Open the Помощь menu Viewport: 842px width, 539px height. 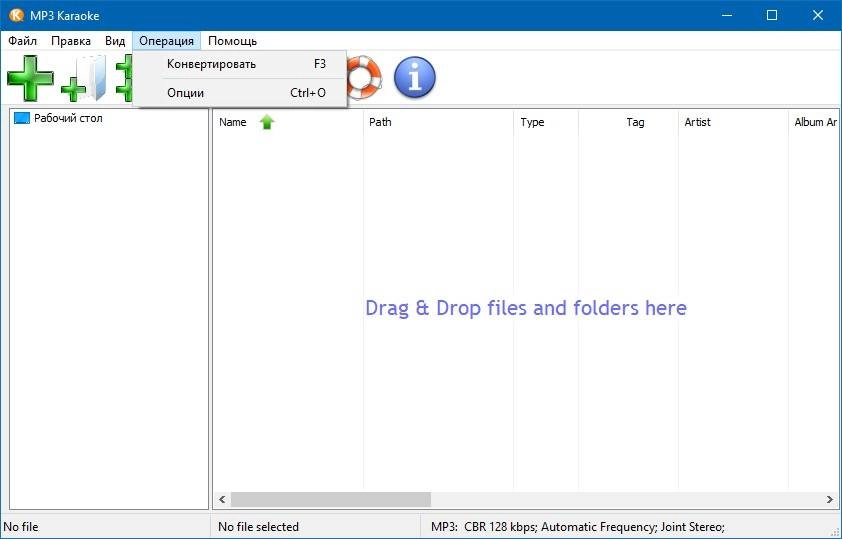(x=233, y=41)
